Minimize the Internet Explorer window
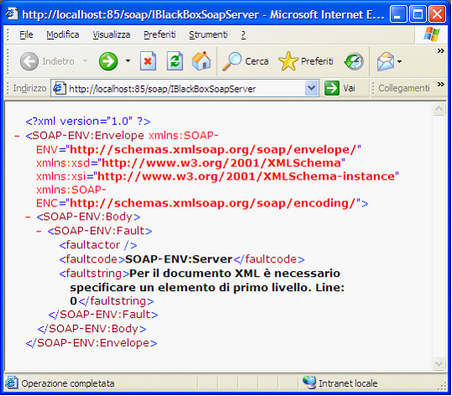 (x=398, y=14)
